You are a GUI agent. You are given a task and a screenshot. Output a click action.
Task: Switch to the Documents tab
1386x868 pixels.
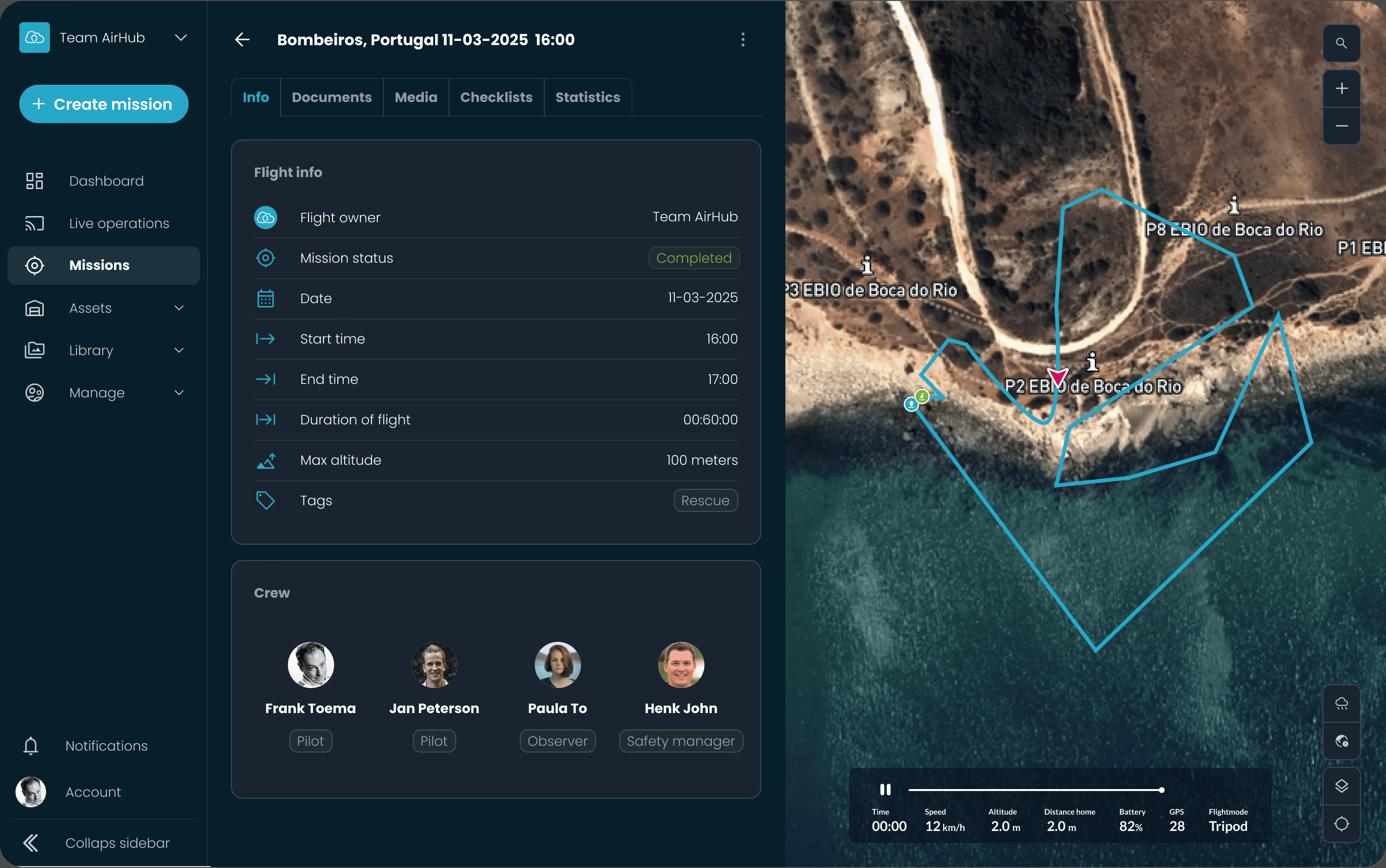click(x=331, y=97)
